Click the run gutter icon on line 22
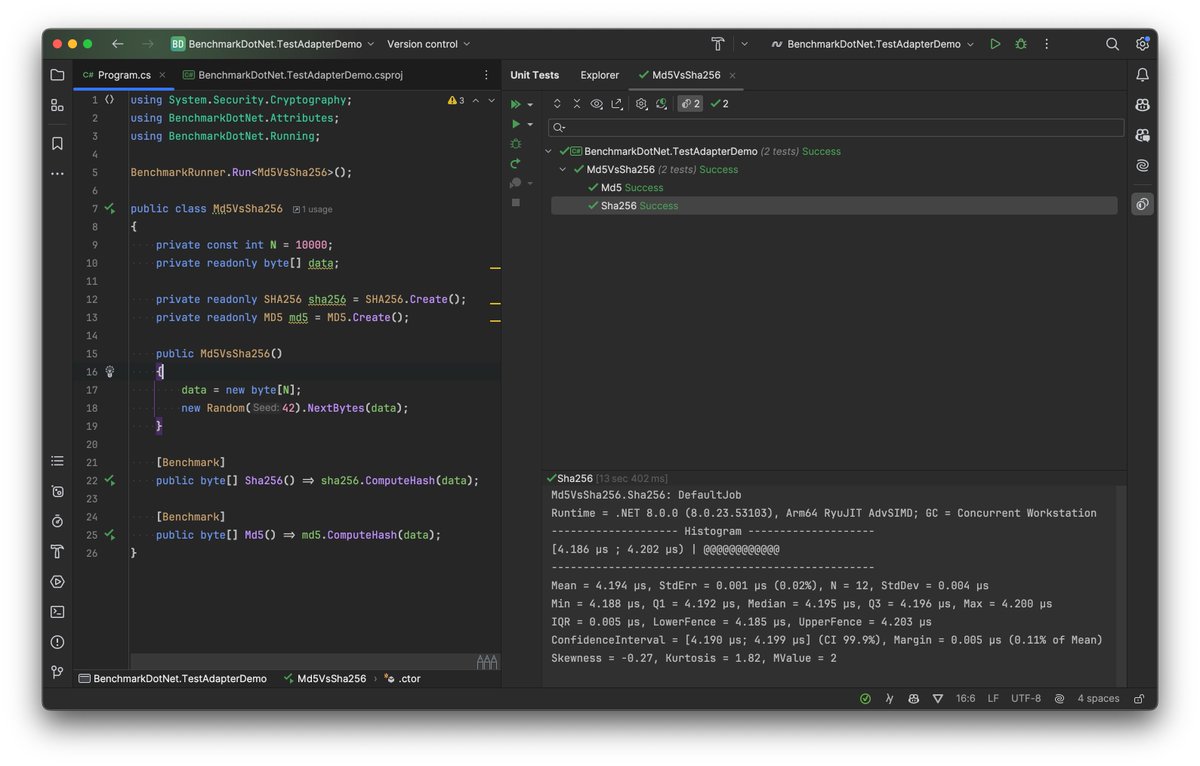1200x766 pixels. [x=109, y=481]
